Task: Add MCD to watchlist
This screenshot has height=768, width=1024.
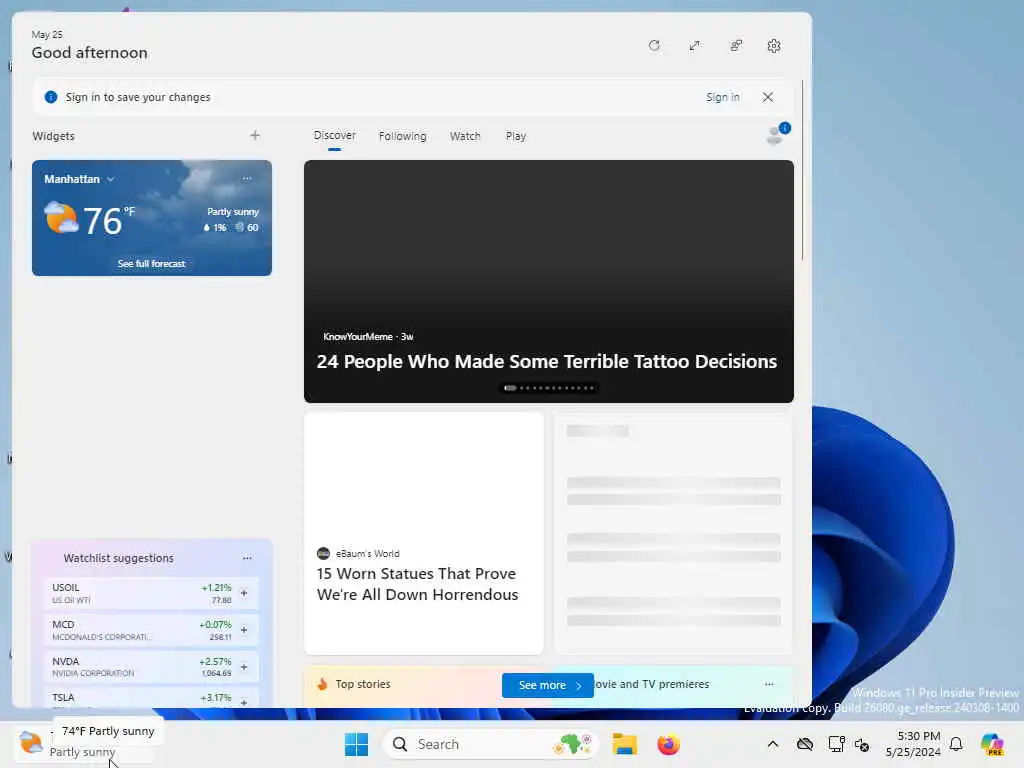Action: coord(244,630)
